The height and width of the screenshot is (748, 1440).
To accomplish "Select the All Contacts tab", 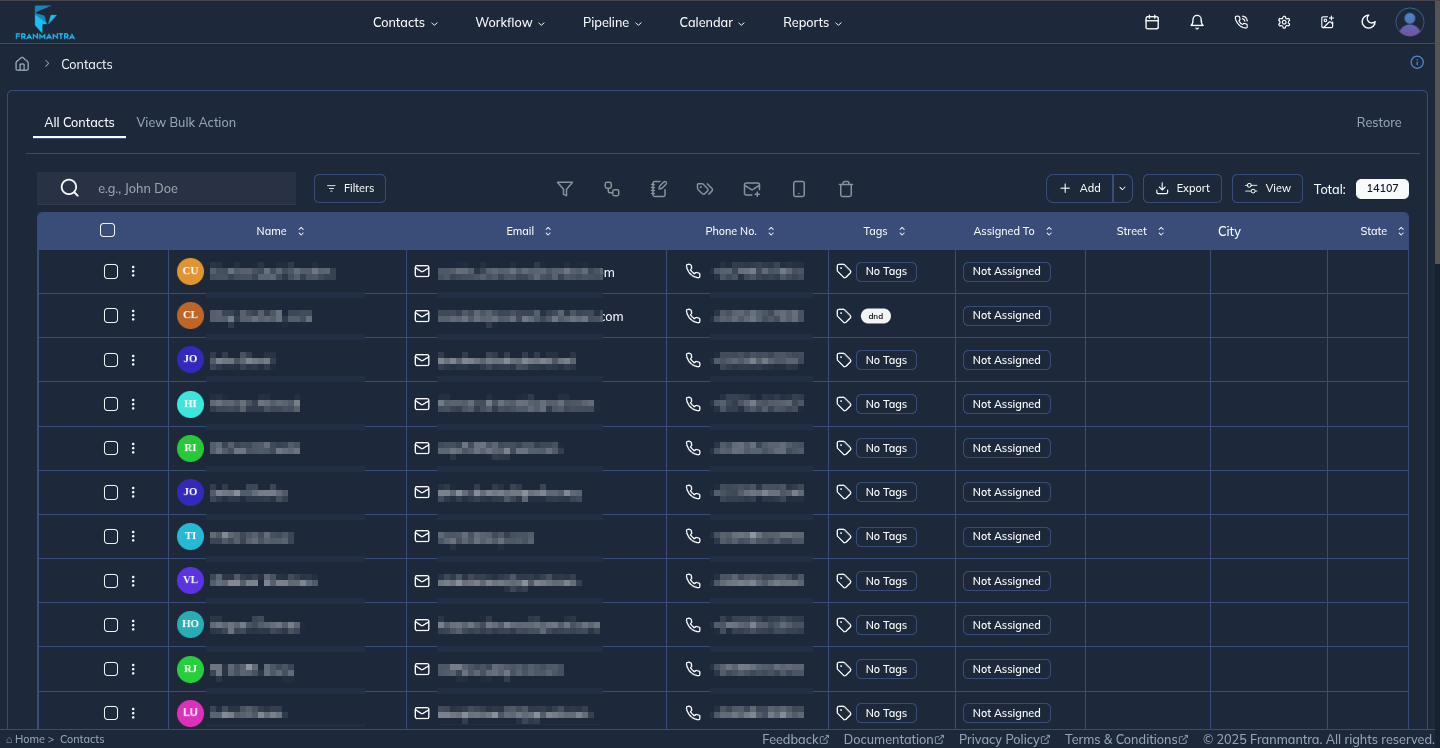I will tap(78, 122).
